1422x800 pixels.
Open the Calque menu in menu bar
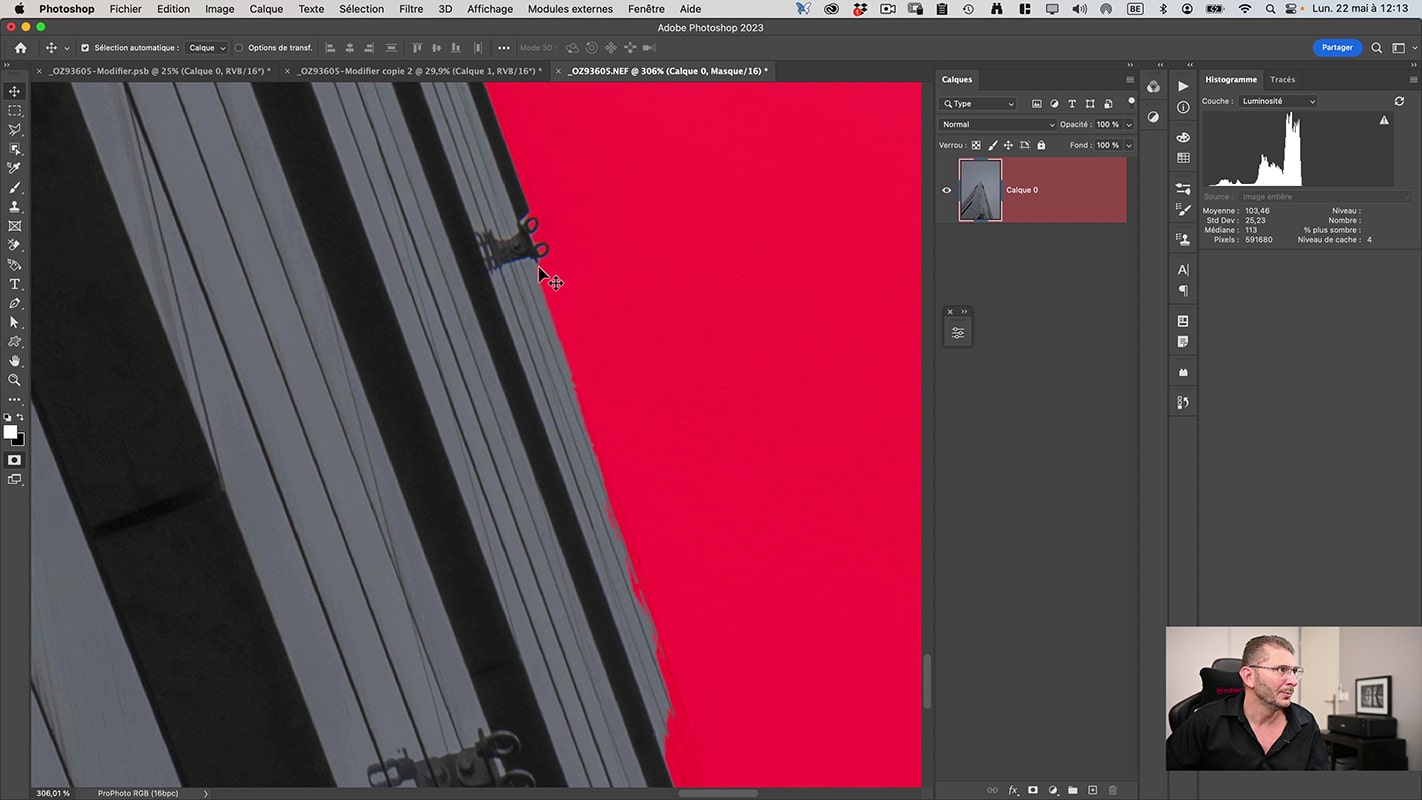(266, 9)
